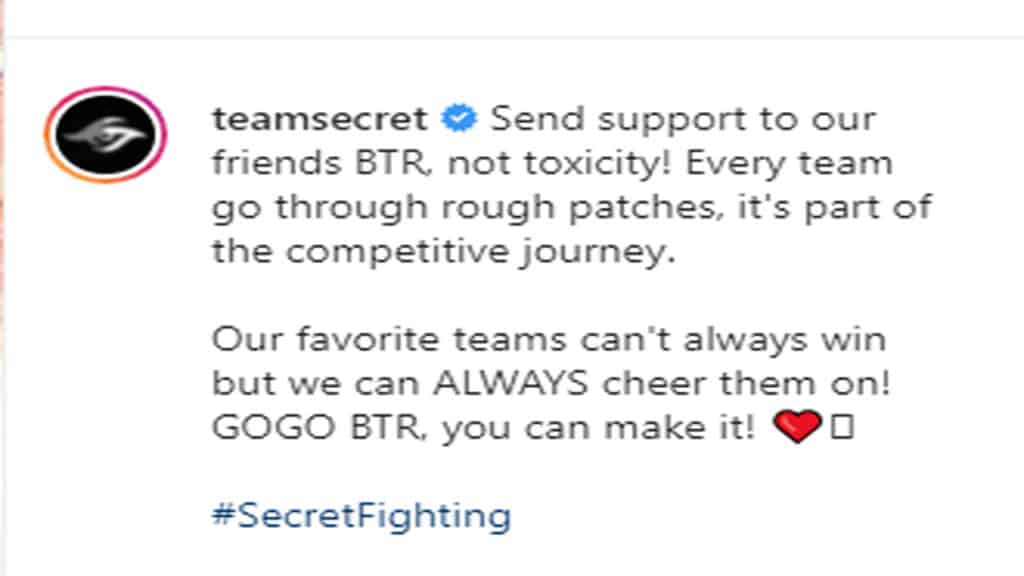Screen dimensions: 1024x576
Task: Click the line 'the competitive journey.'
Action: (x=443, y=252)
